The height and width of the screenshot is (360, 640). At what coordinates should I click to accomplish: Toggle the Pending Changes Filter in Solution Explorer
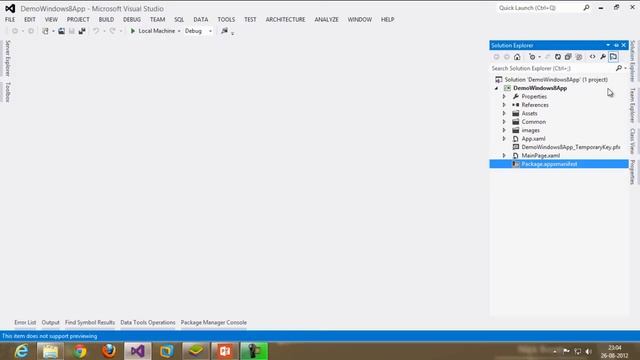532,57
